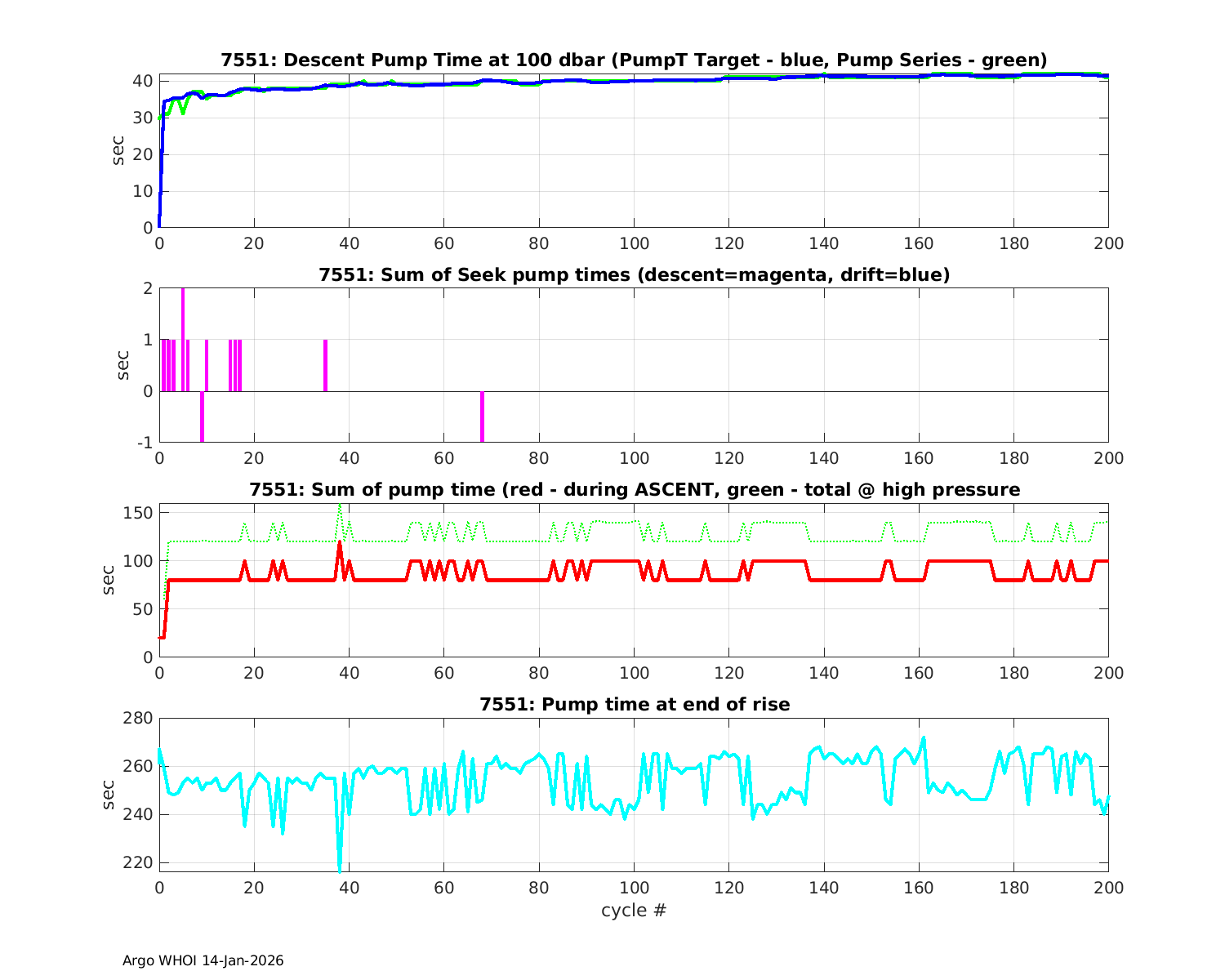The height and width of the screenshot is (980, 1225).
Task: Click the 'sec' y-axis label of the top plot
Action: [x=118, y=150]
